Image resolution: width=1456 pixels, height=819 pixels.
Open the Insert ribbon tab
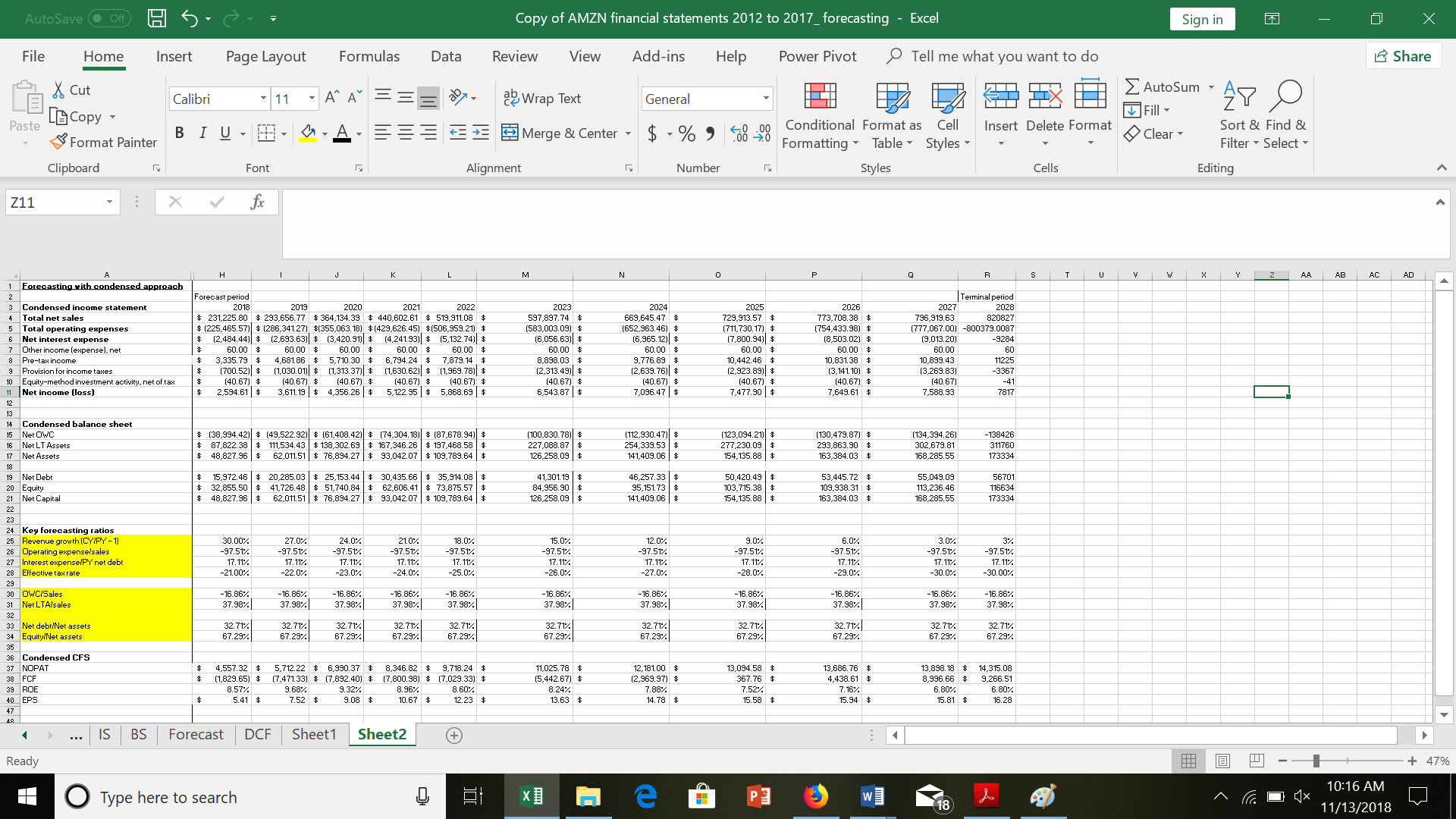174,56
